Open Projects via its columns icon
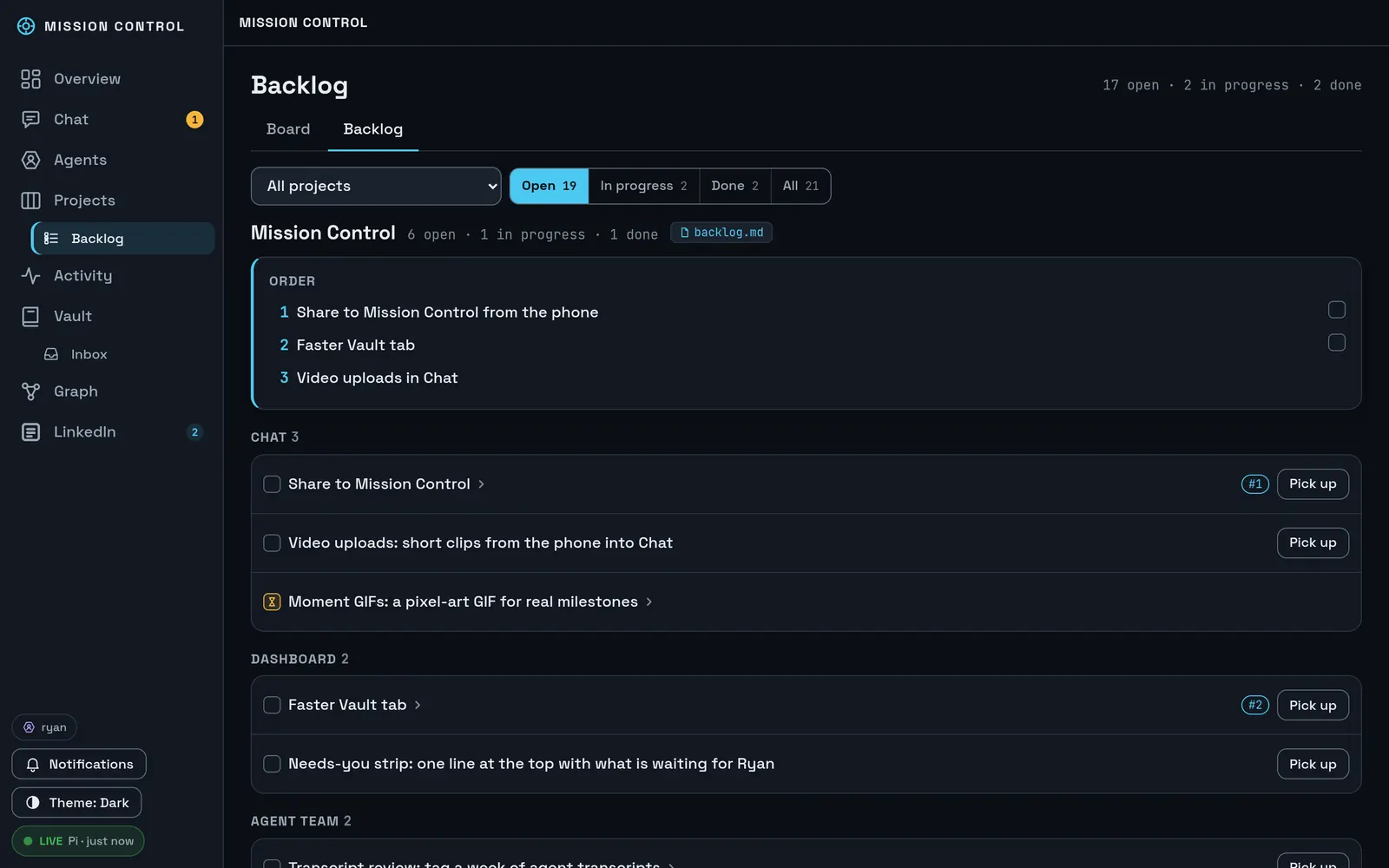Image resolution: width=1389 pixels, height=868 pixels. (x=30, y=201)
